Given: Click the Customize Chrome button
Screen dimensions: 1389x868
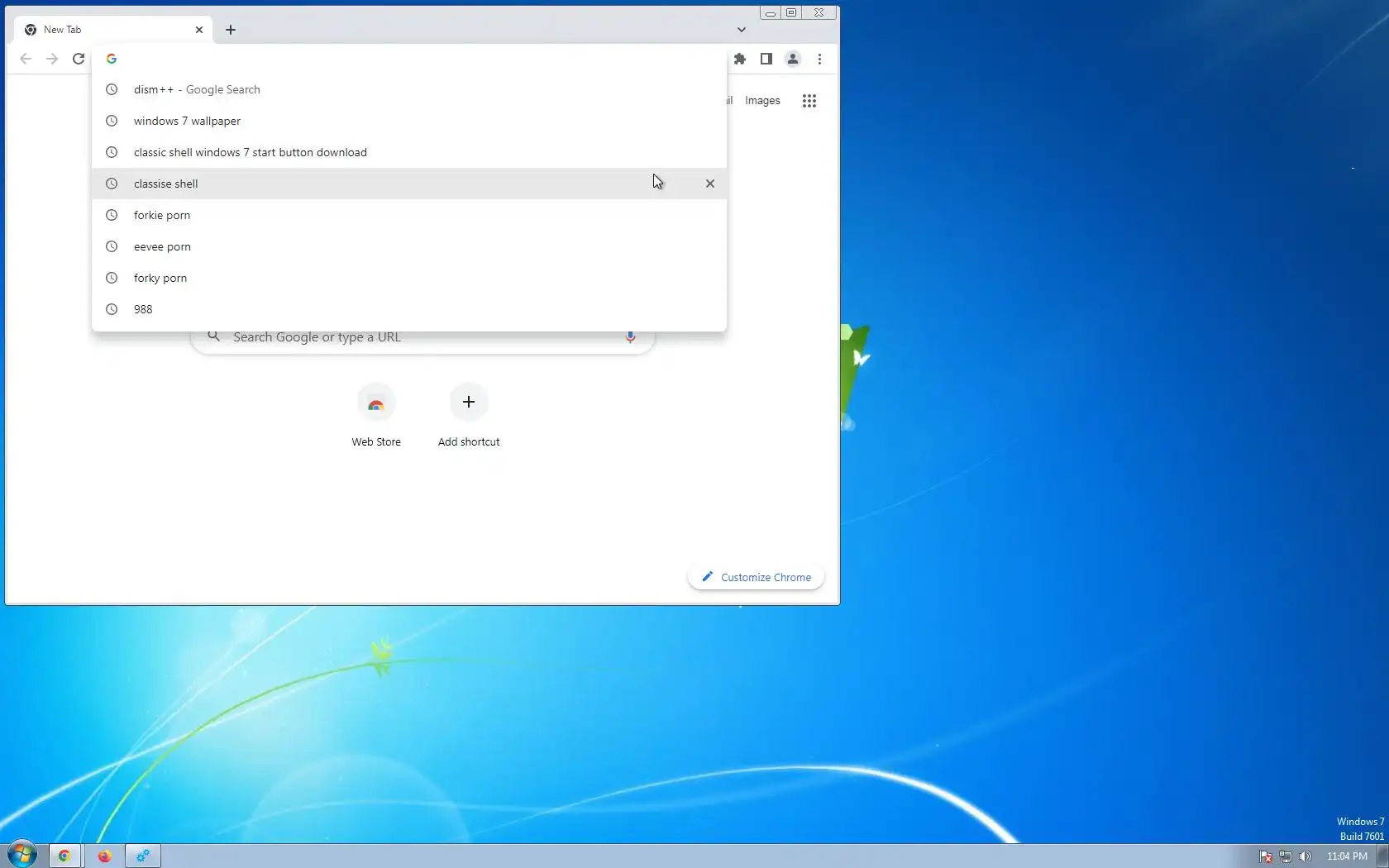Looking at the screenshot, I should click(756, 577).
